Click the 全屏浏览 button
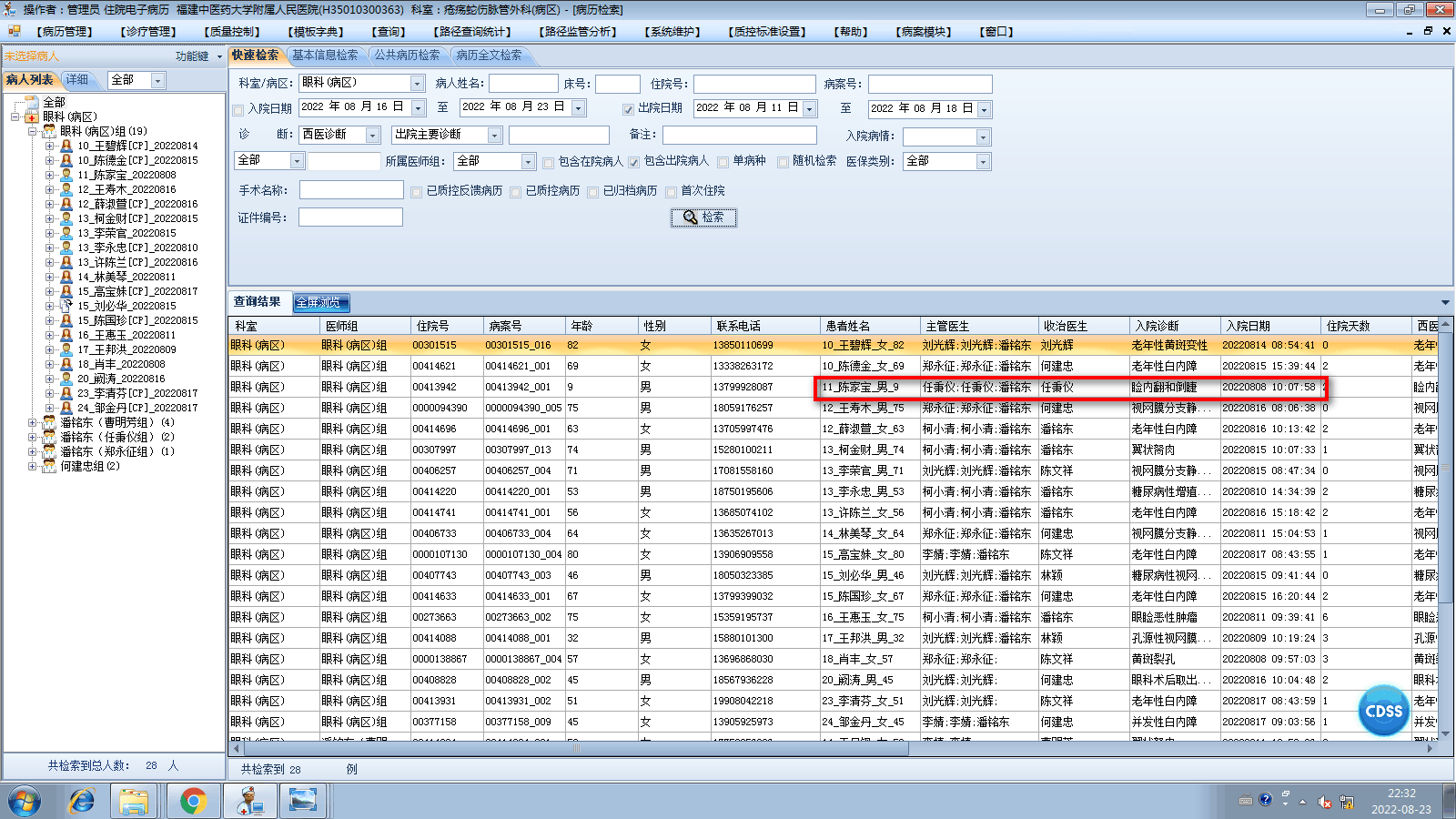The height and width of the screenshot is (819, 1456). click(321, 302)
